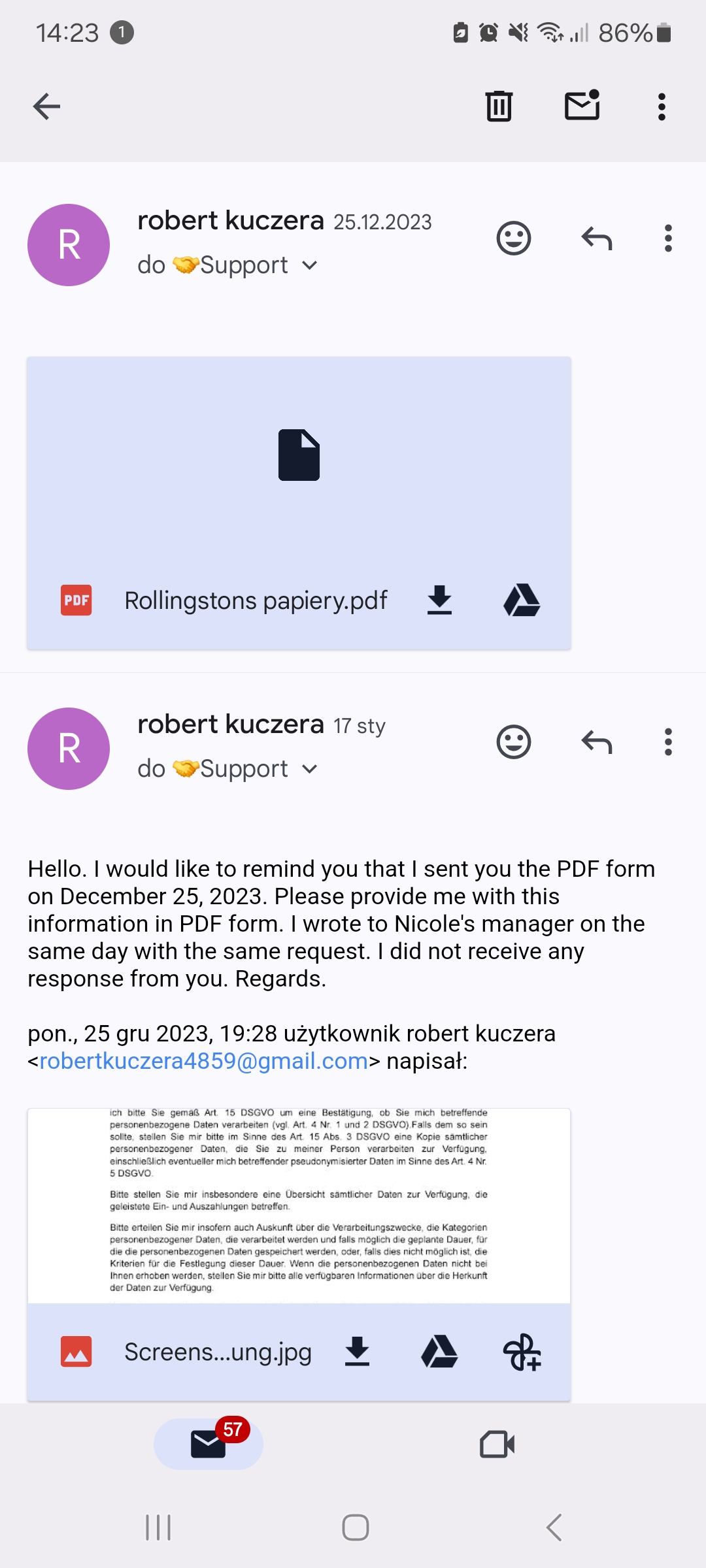Save the screenshot attachment to Google Photos

[521, 1352]
